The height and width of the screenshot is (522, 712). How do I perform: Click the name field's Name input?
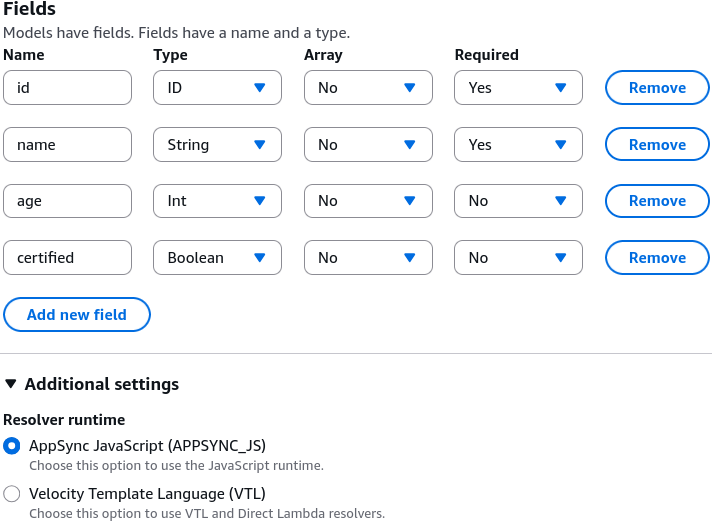(x=67, y=145)
